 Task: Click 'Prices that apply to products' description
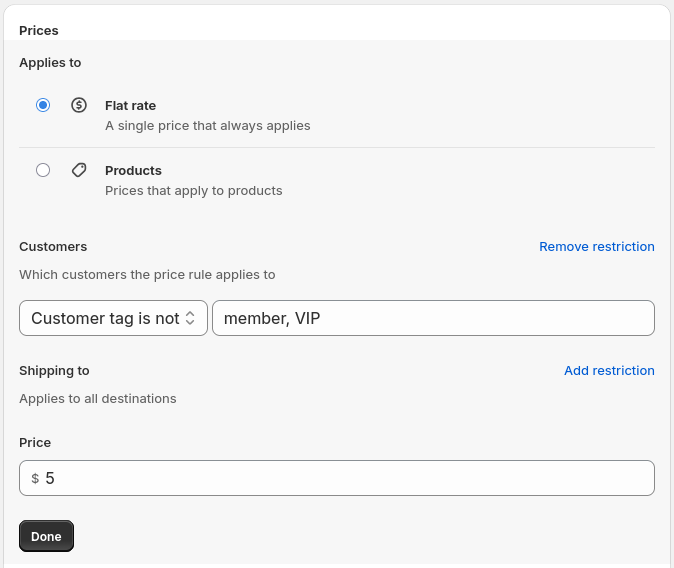pyautogui.click(x=193, y=191)
